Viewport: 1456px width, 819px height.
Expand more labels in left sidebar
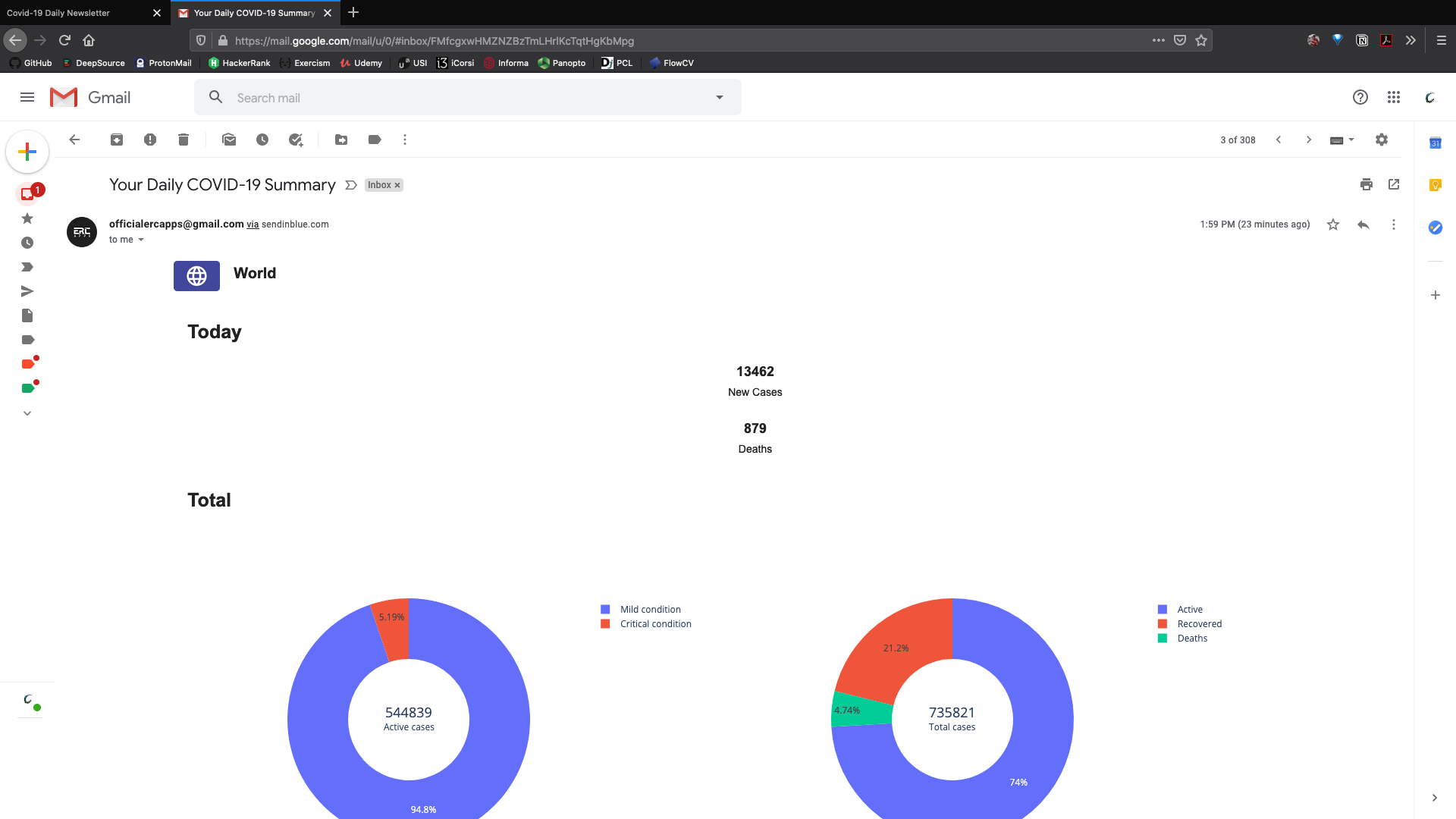tap(27, 413)
